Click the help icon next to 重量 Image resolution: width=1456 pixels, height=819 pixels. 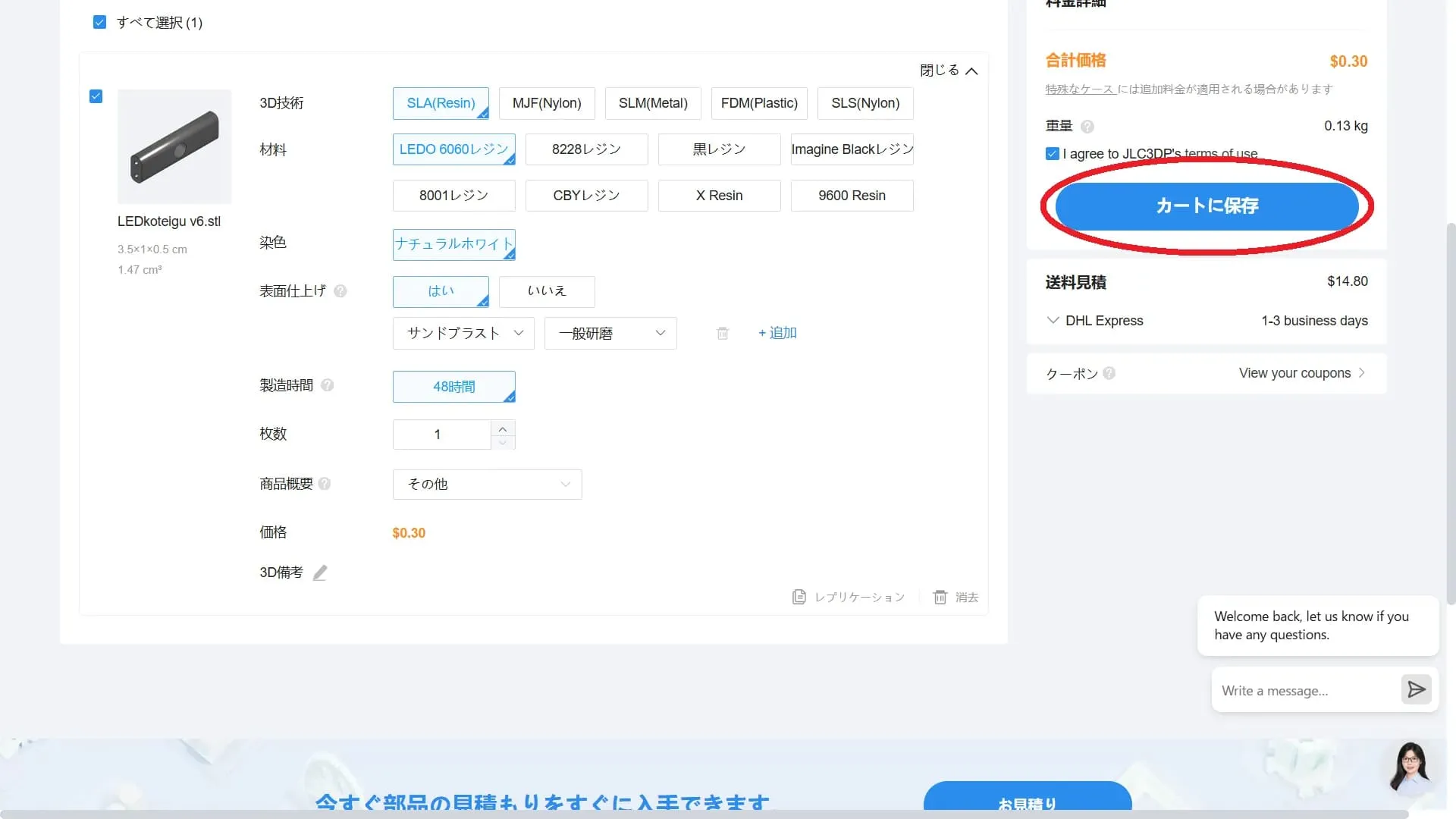point(1087,127)
